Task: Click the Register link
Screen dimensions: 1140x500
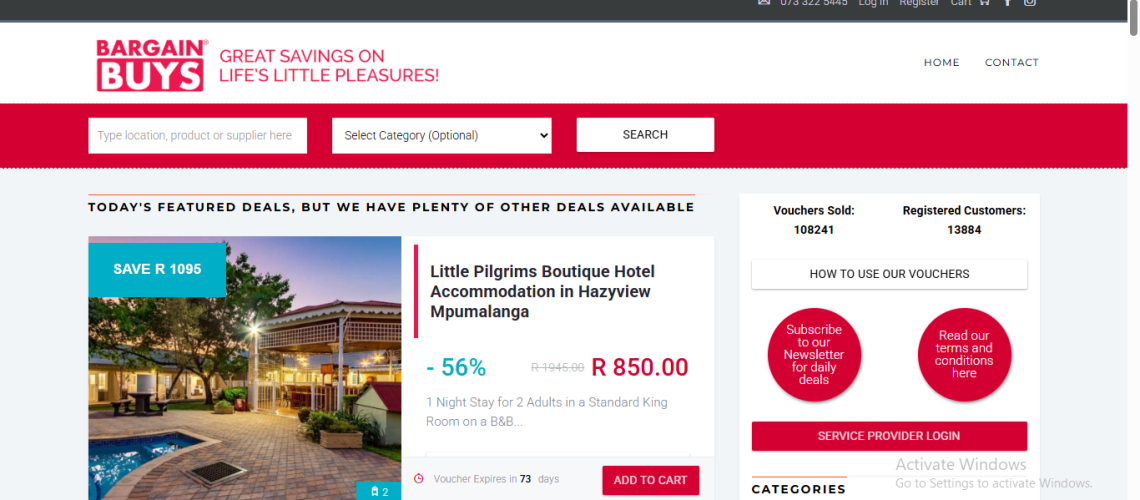Action: coord(919,3)
